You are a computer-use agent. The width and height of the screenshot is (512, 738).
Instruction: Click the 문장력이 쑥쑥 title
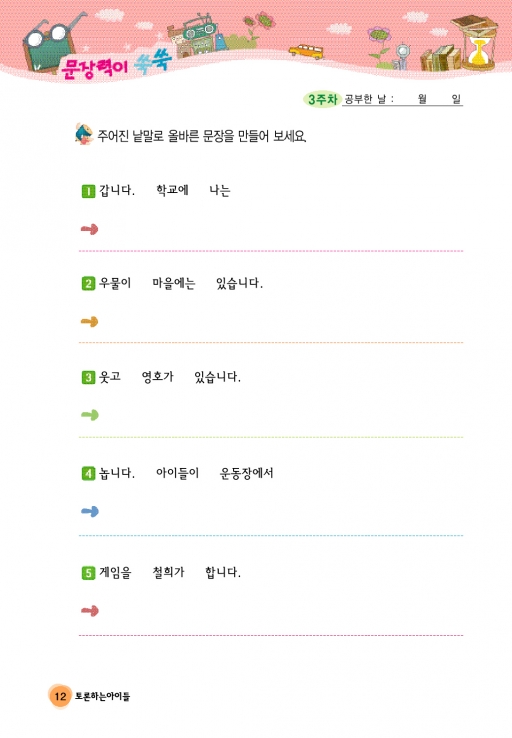(117, 64)
